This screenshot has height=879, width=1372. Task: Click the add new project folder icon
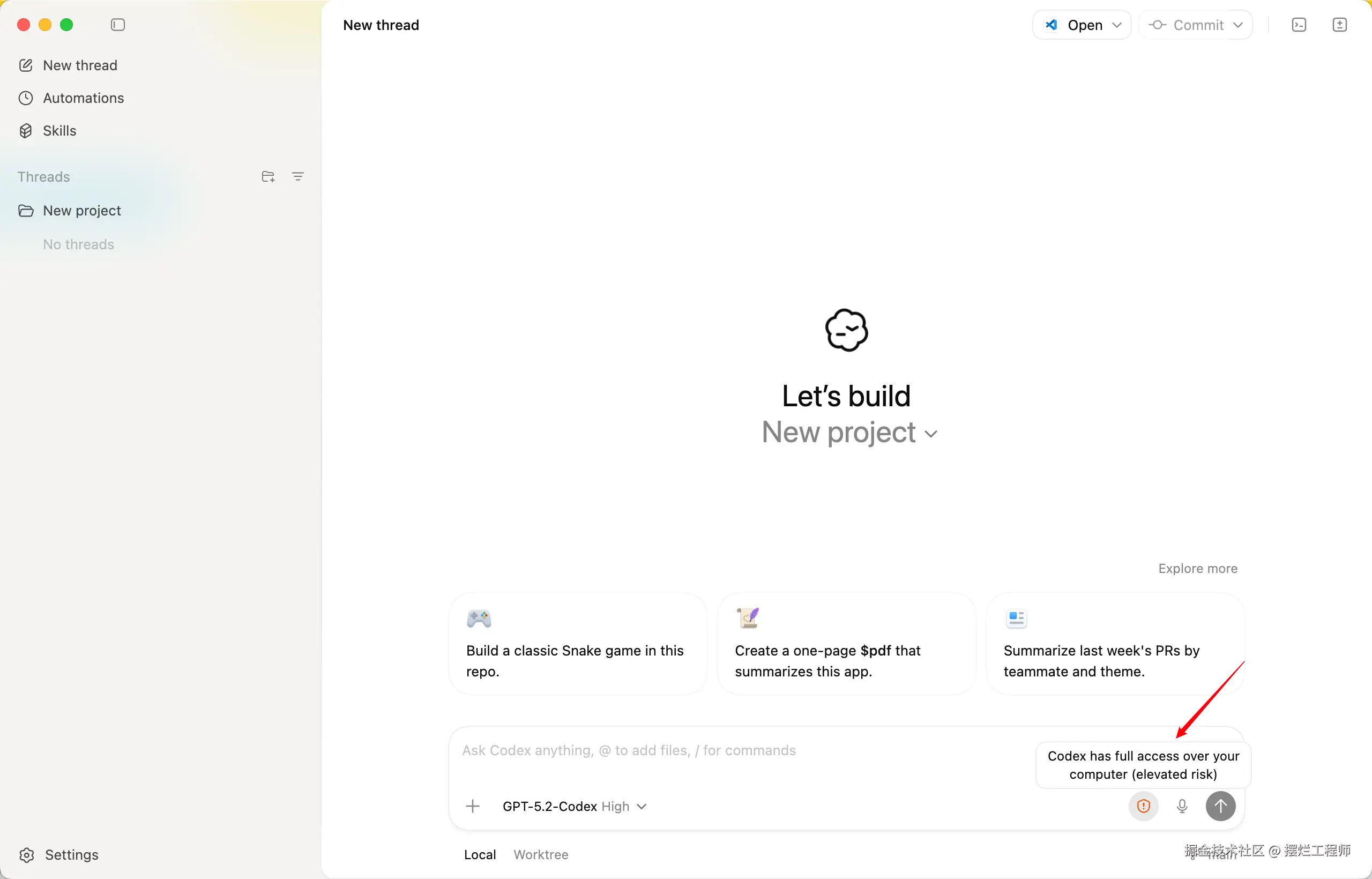pos(267,176)
